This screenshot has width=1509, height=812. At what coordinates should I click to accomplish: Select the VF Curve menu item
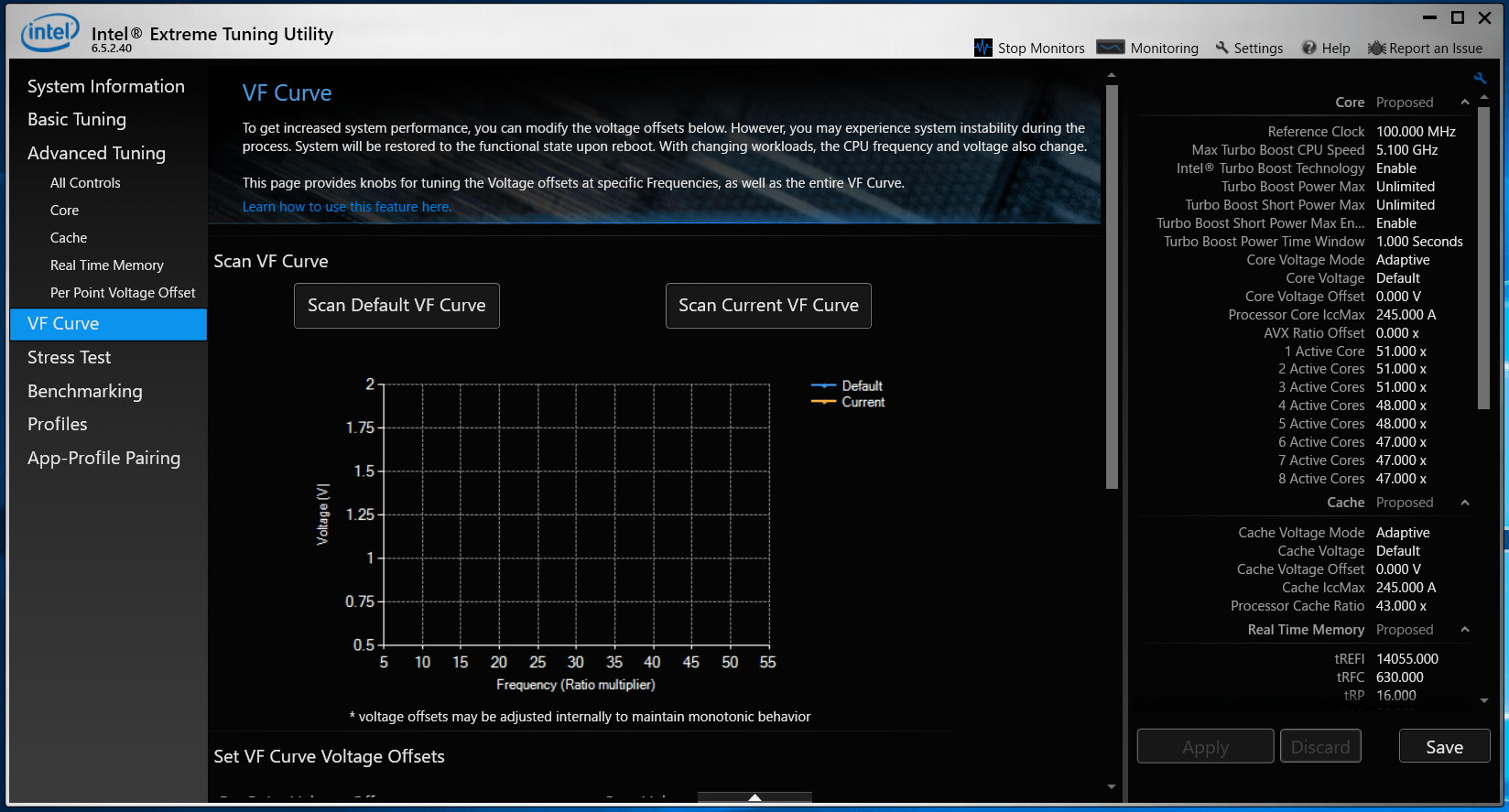coord(108,324)
